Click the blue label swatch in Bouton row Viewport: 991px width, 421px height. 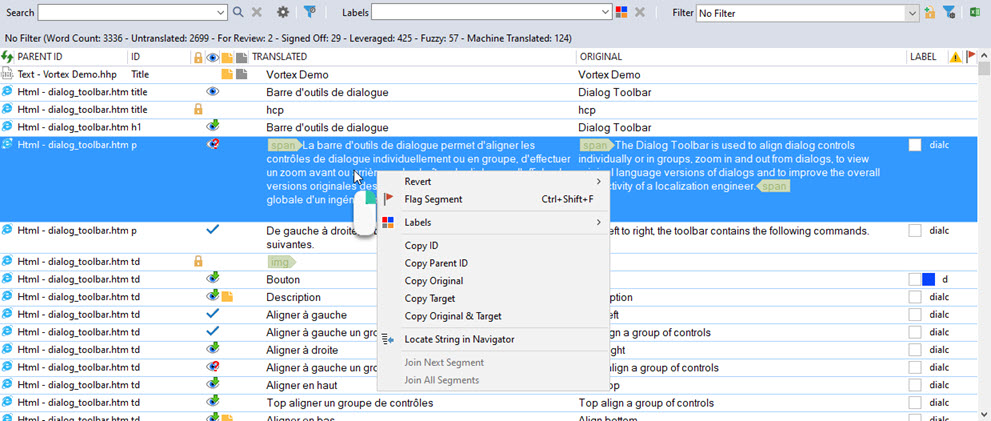(x=928, y=279)
